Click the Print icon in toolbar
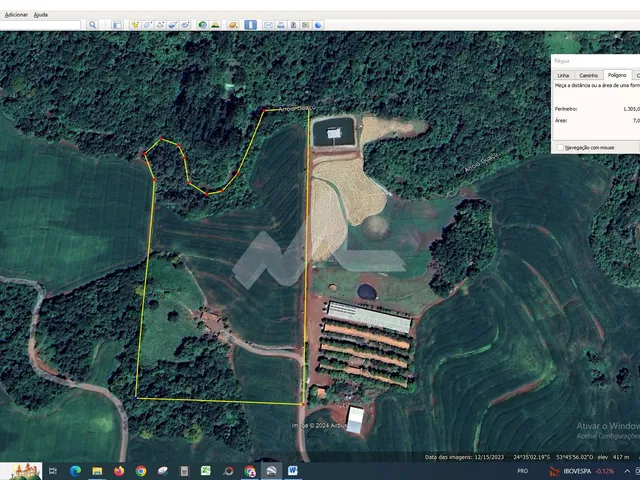640x480 pixels. [281, 25]
